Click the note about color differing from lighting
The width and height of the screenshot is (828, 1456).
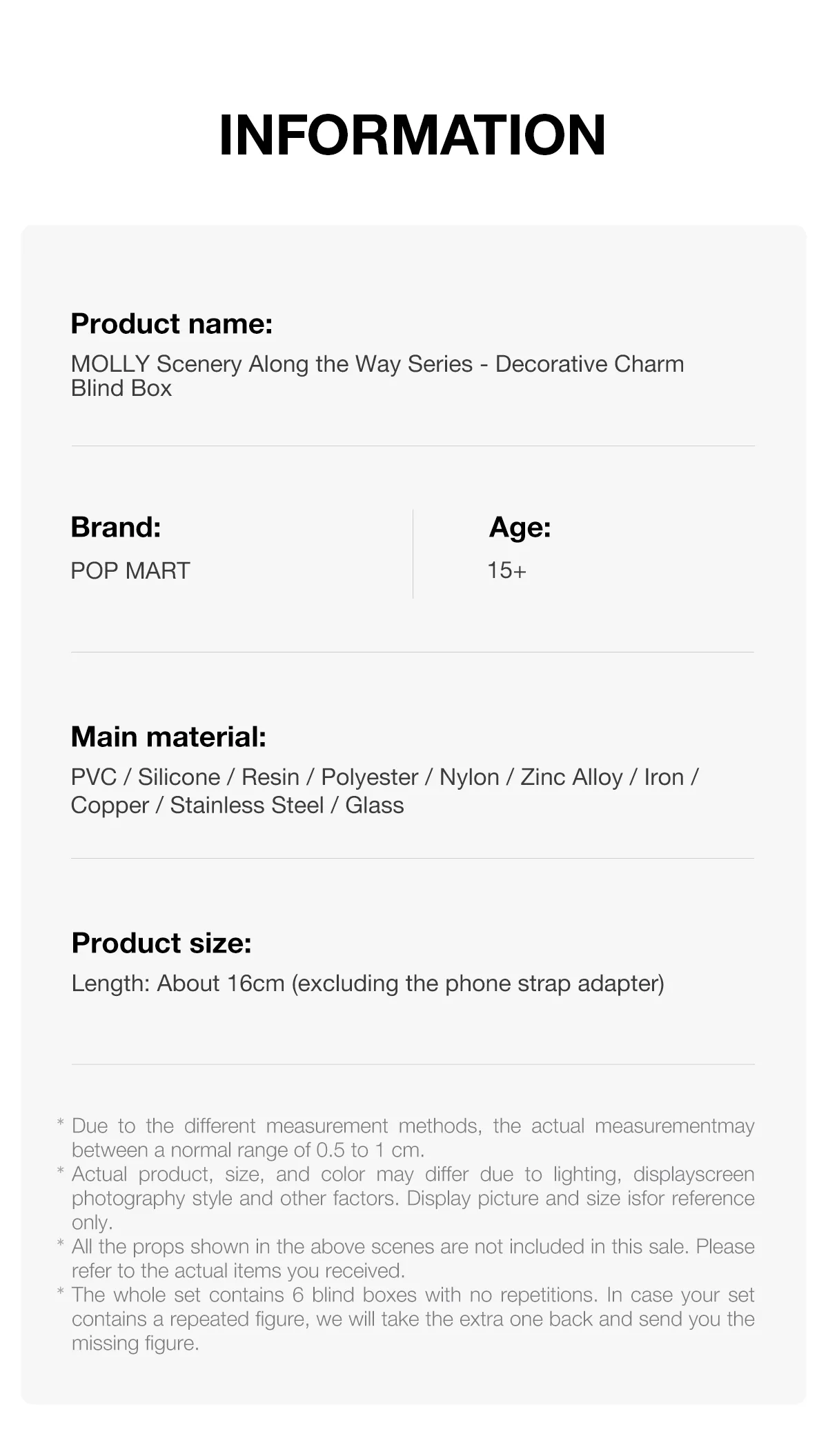coord(413,1174)
